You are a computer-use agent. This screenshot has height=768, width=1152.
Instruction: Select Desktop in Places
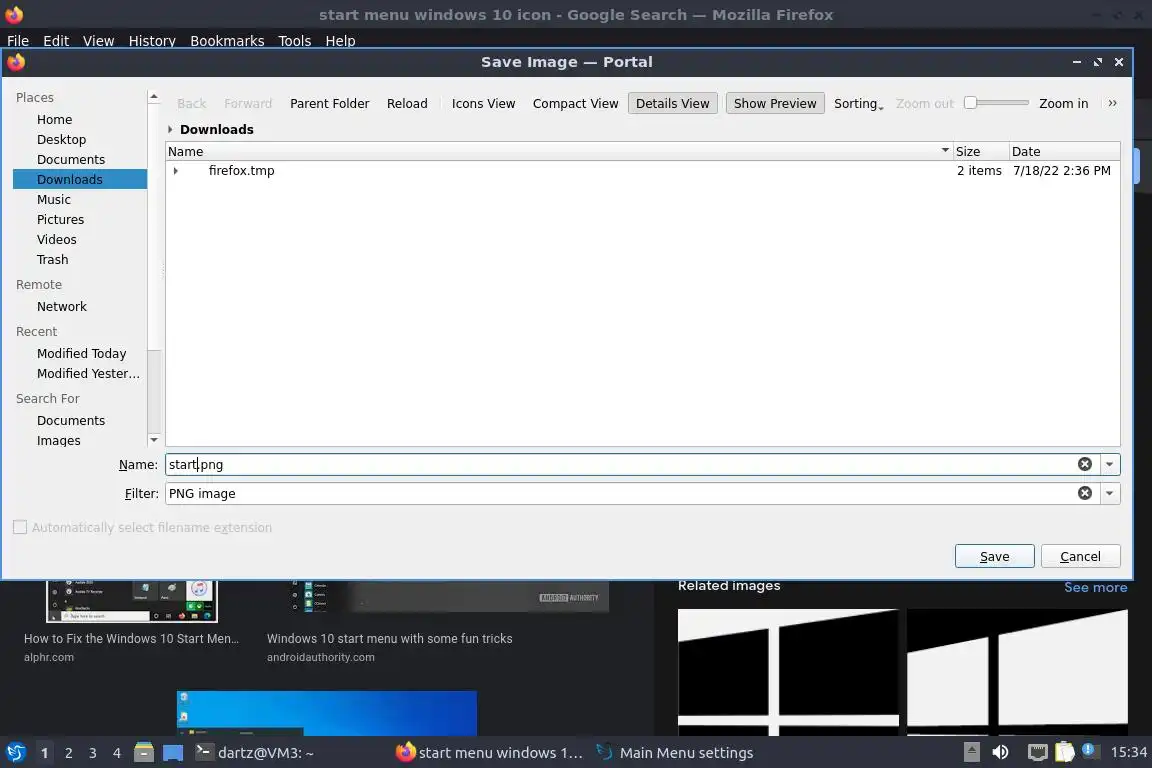coord(61,139)
